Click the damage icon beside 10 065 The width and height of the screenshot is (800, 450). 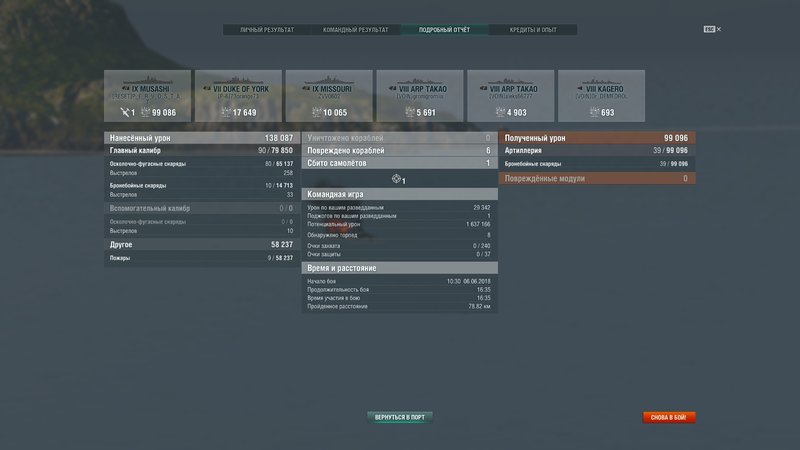(316, 112)
